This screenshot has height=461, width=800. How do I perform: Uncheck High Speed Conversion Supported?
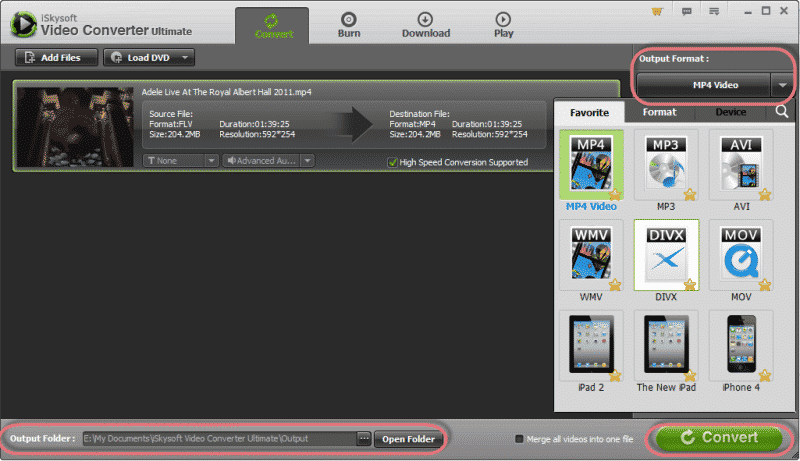(x=392, y=162)
